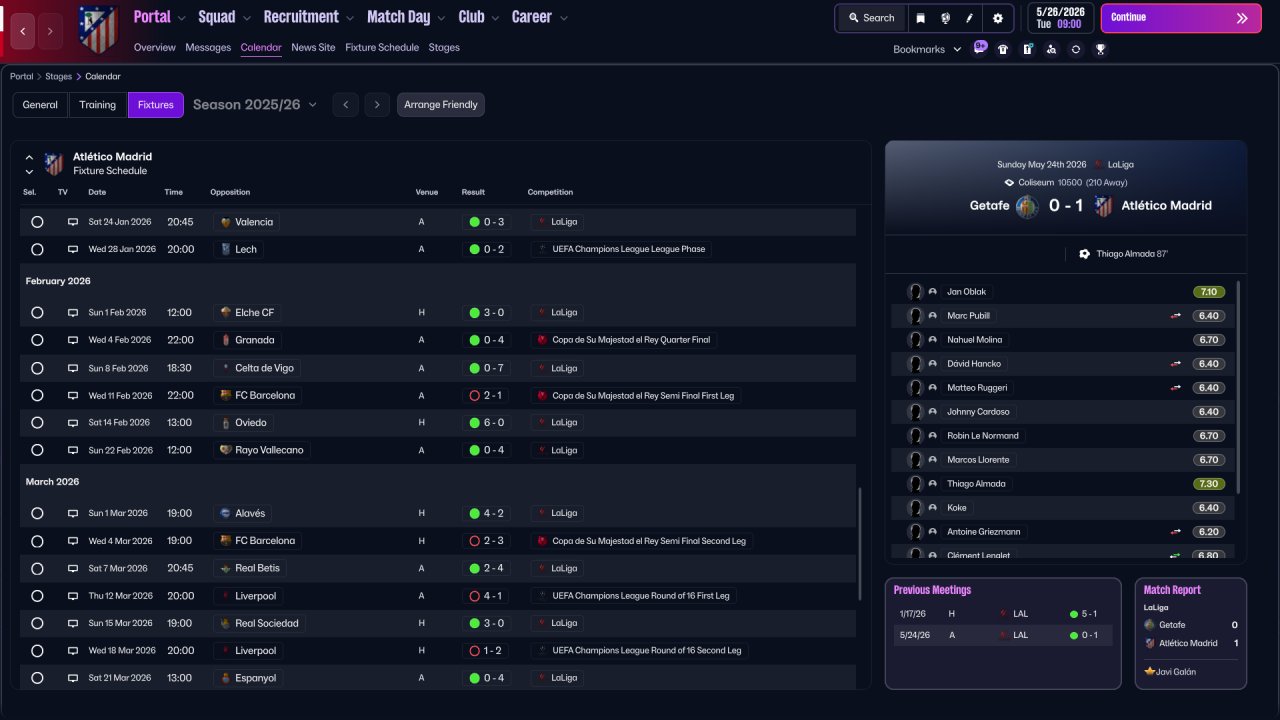Click the trophy icon in bookmarks bar
This screenshot has width=1280, height=720.
click(x=1100, y=49)
